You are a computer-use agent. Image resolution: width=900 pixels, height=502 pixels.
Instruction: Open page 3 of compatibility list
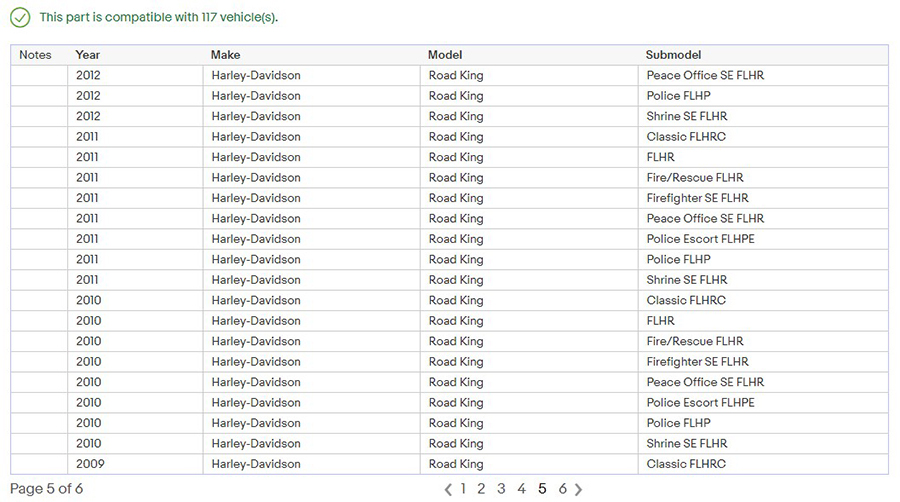[x=501, y=489]
